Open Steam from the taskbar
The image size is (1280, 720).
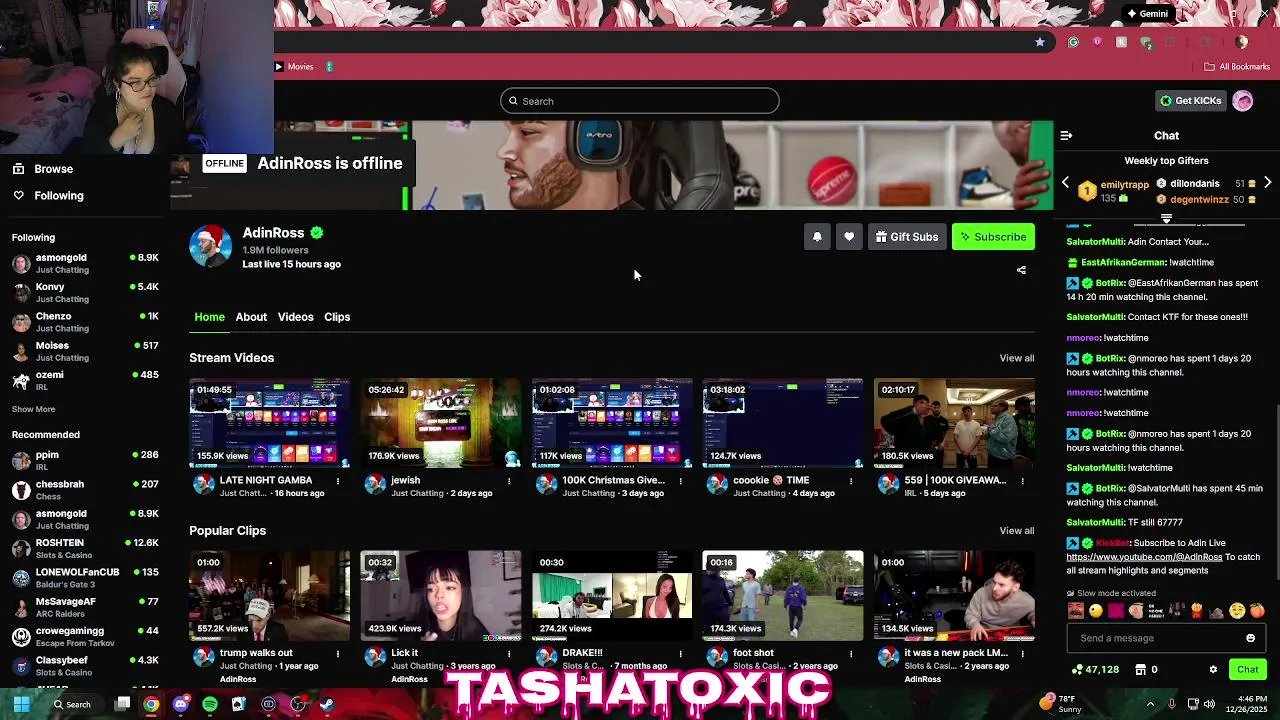327,704
